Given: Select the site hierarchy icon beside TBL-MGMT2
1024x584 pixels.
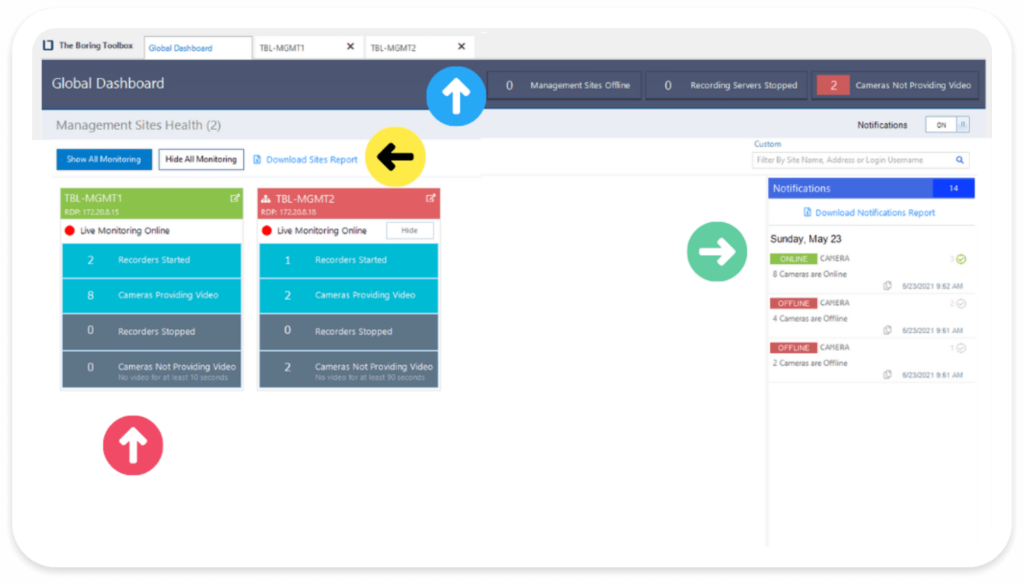Looking at the screenshot, I should point(266,198).
